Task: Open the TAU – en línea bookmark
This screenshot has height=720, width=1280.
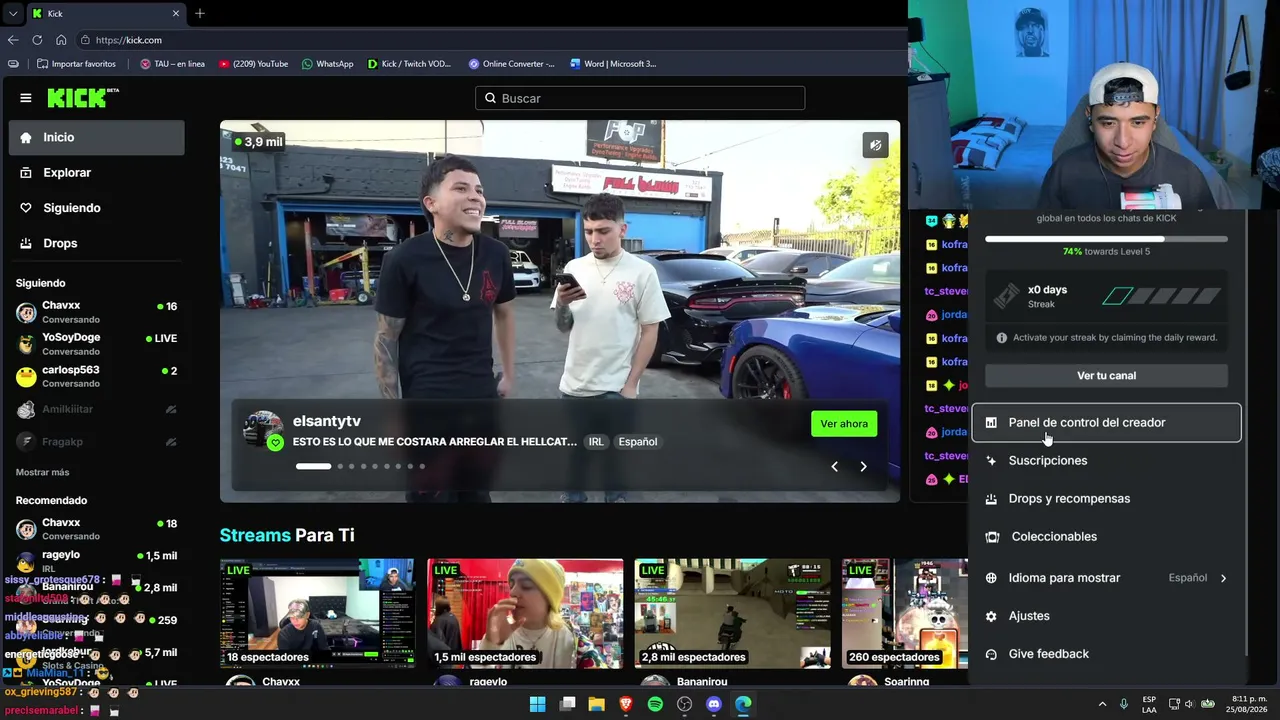Action: click(172, 64)
